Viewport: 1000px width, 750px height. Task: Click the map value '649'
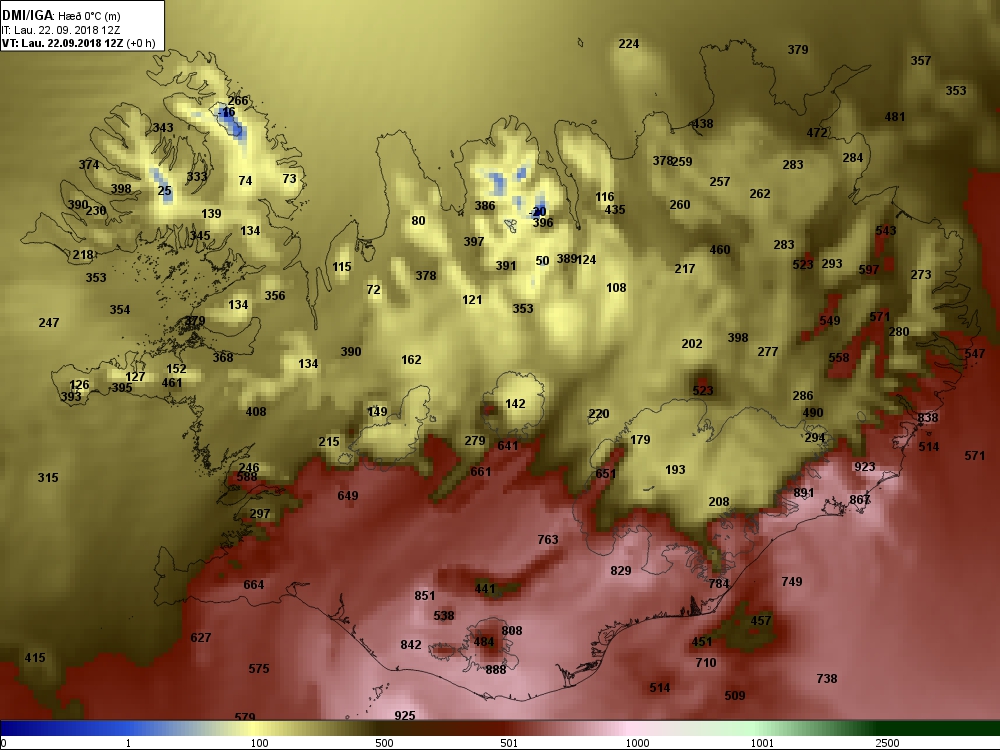[x=348, y=496]
